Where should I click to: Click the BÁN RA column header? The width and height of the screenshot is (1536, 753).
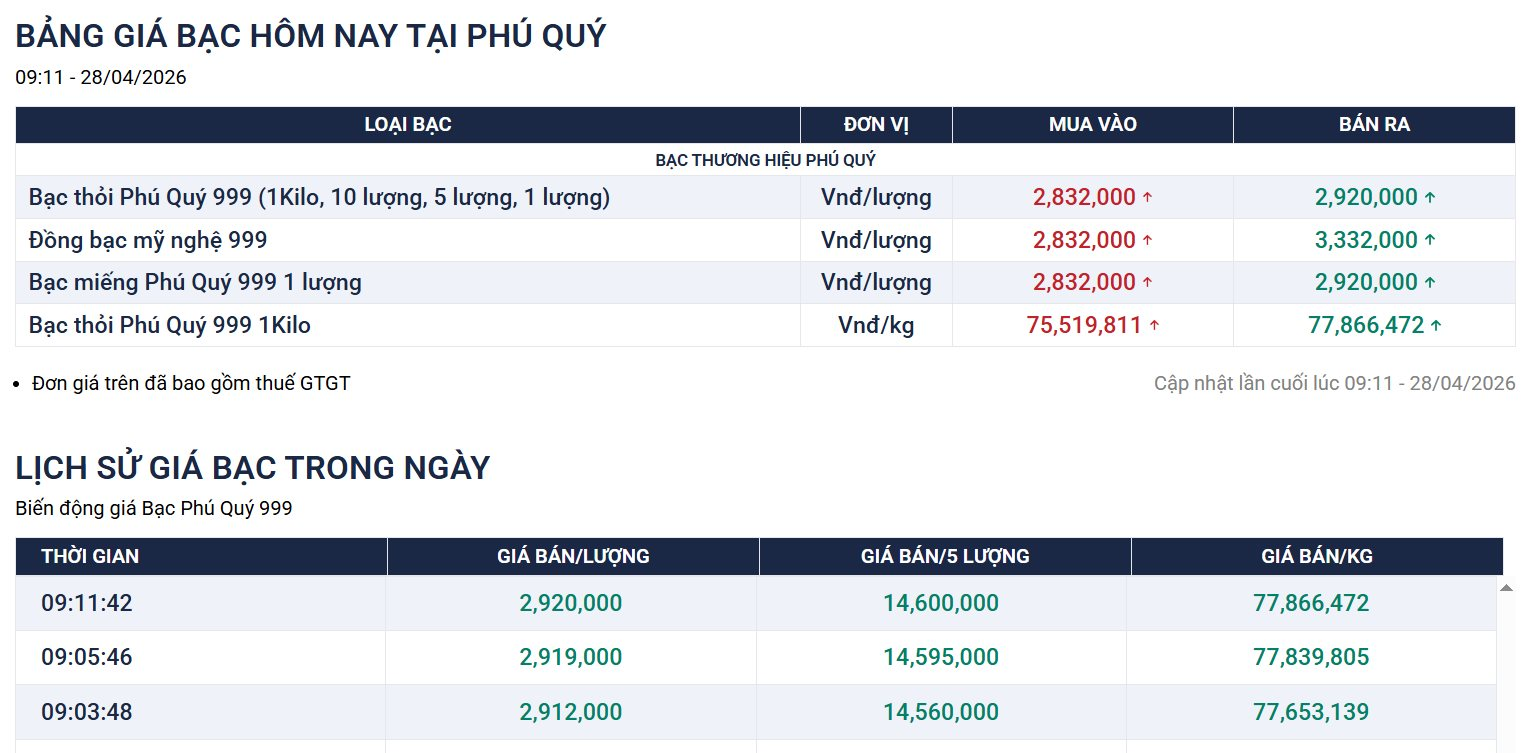[1374, 125]
